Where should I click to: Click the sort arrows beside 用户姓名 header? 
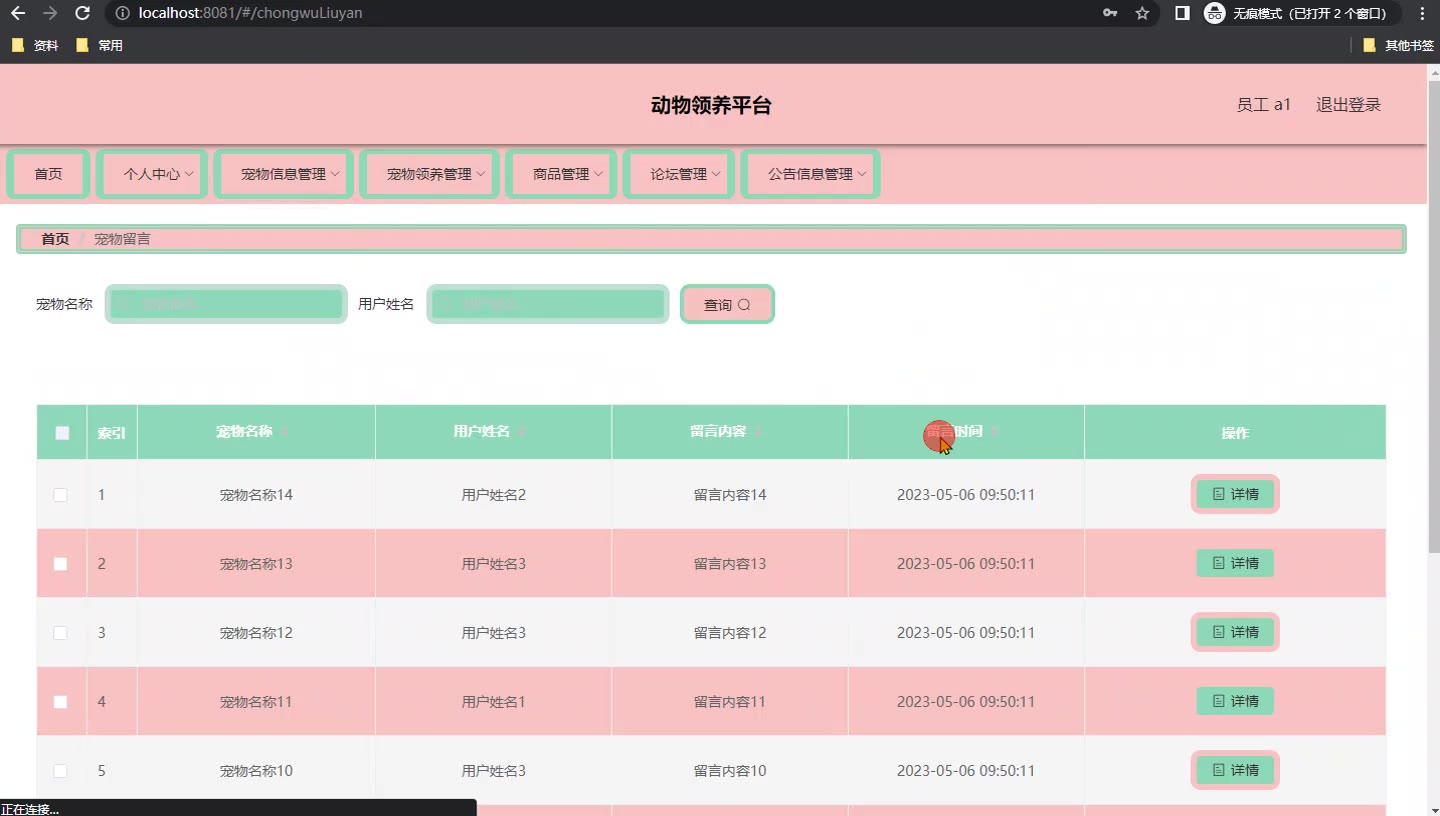click(521, 431)
